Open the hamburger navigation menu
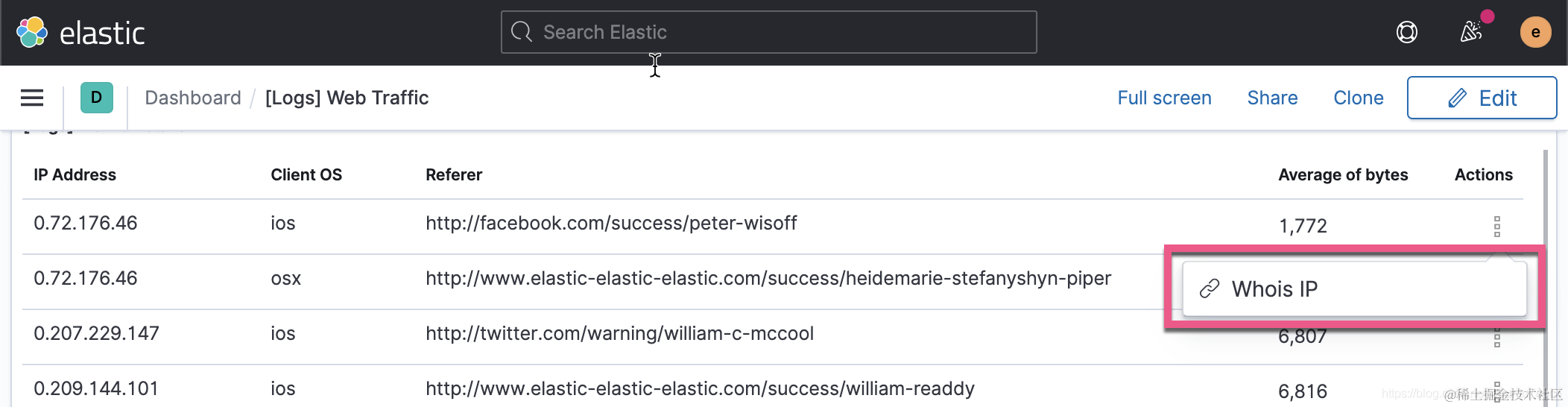The image size is (1568, 407). (x=32, y=98)
